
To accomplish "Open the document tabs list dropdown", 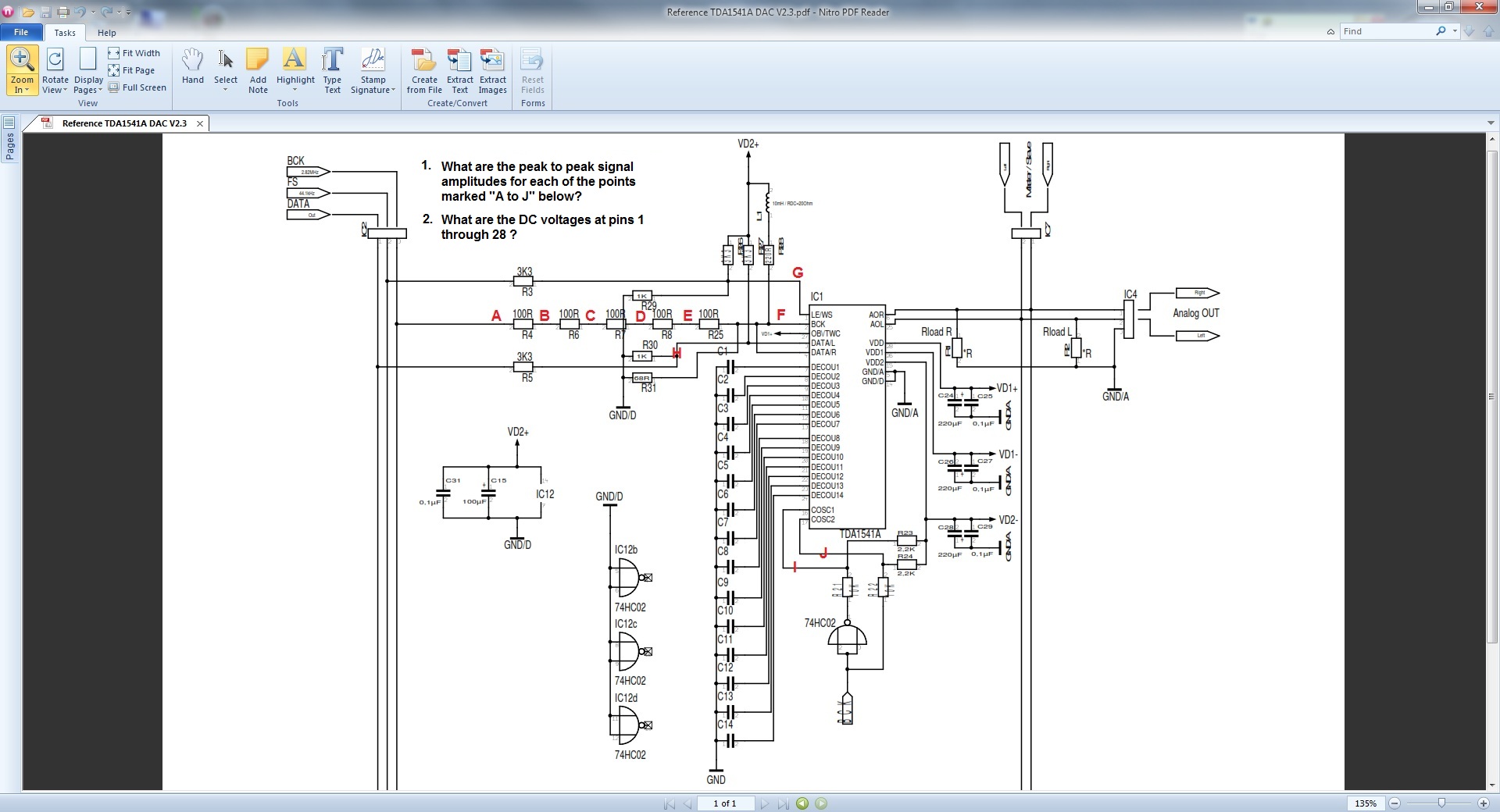I will pos(1491,123).
